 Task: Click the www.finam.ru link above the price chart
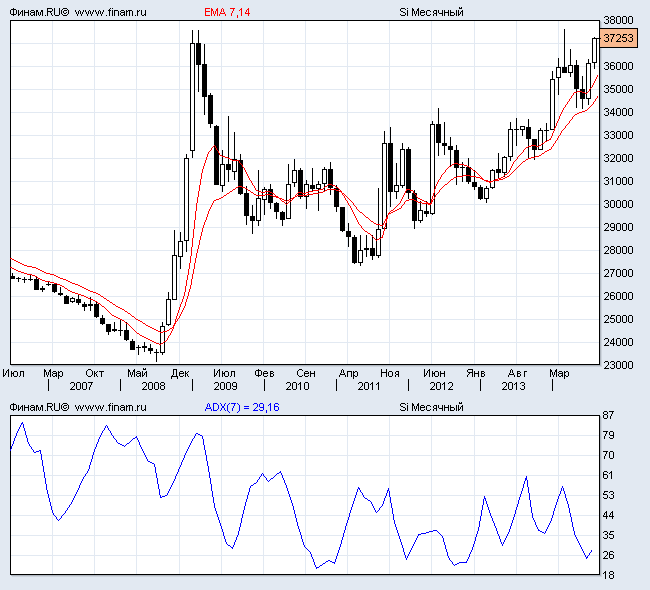111,12
